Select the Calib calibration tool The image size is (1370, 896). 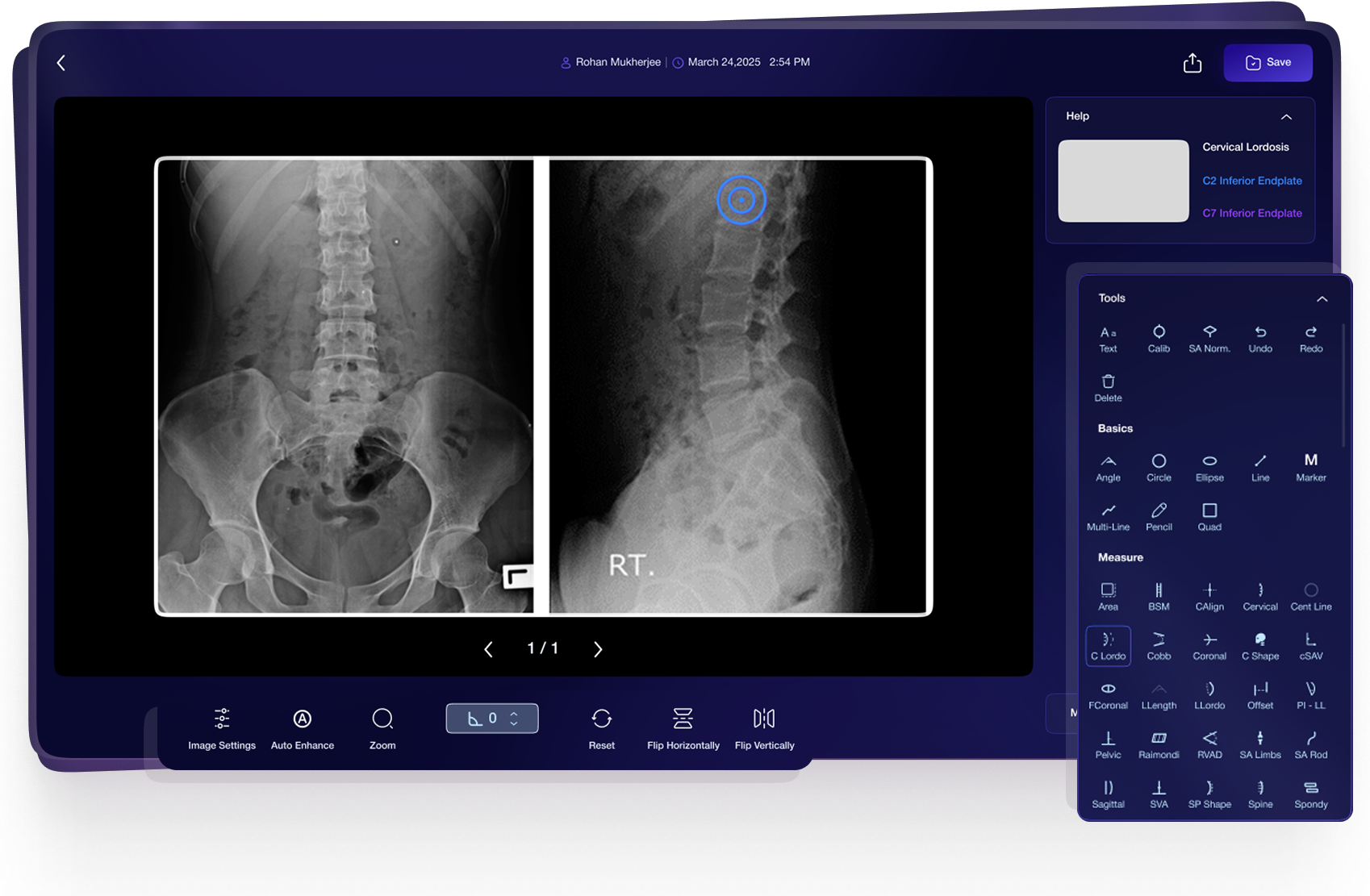coord(1159,339)
